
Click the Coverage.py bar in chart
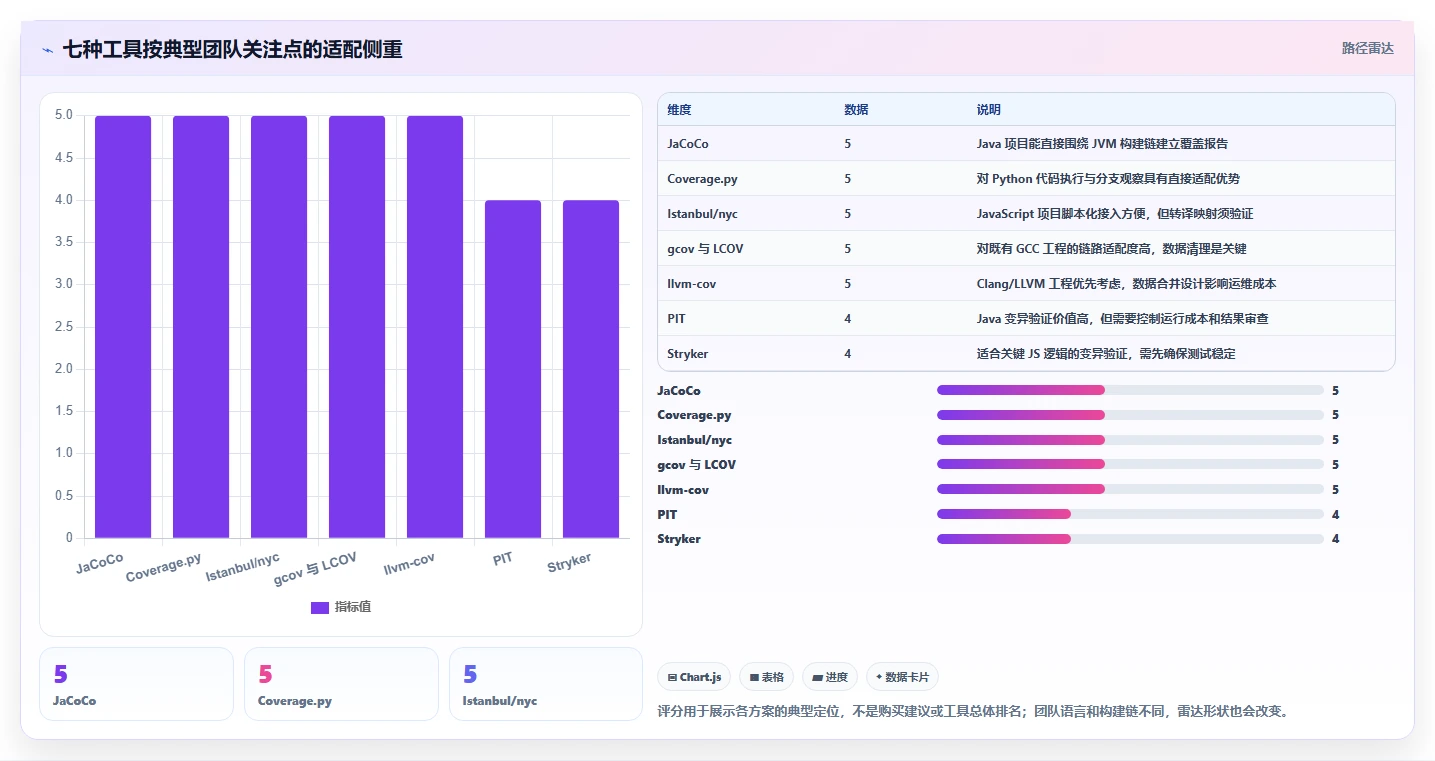pyautogui.click(x=201, y=327)
